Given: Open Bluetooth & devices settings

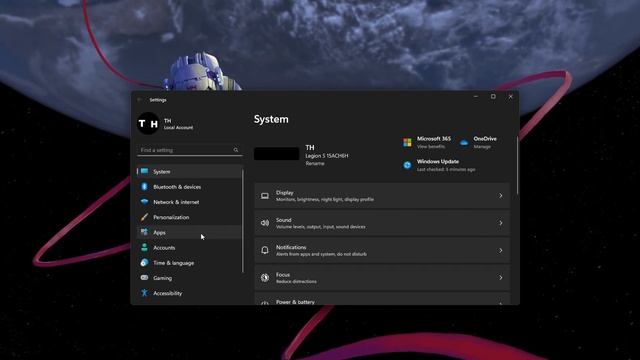Looking at the screenshot, I should (x=189, y=187).
